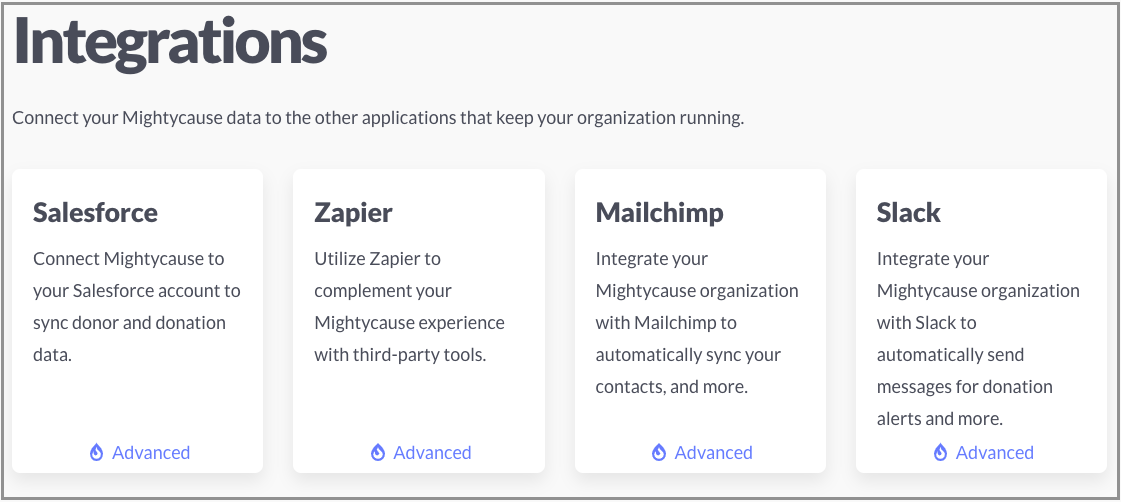
Task: Select the Slack card title
Action: coord(909,212)
